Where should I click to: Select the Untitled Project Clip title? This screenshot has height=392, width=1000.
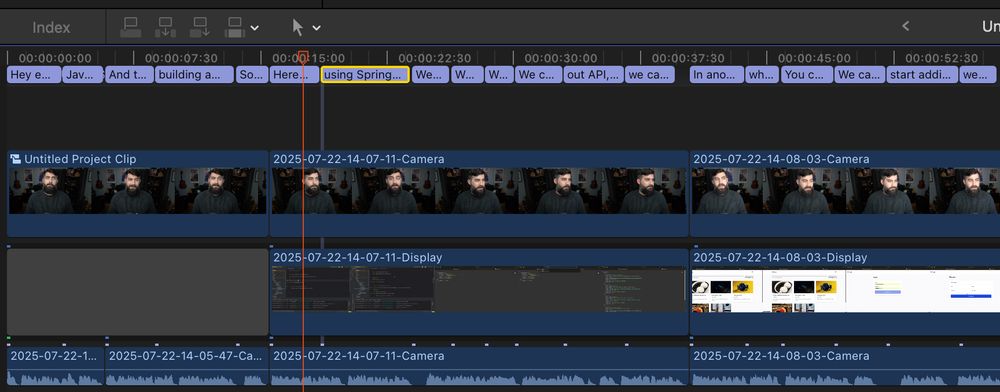pos(80,159)
